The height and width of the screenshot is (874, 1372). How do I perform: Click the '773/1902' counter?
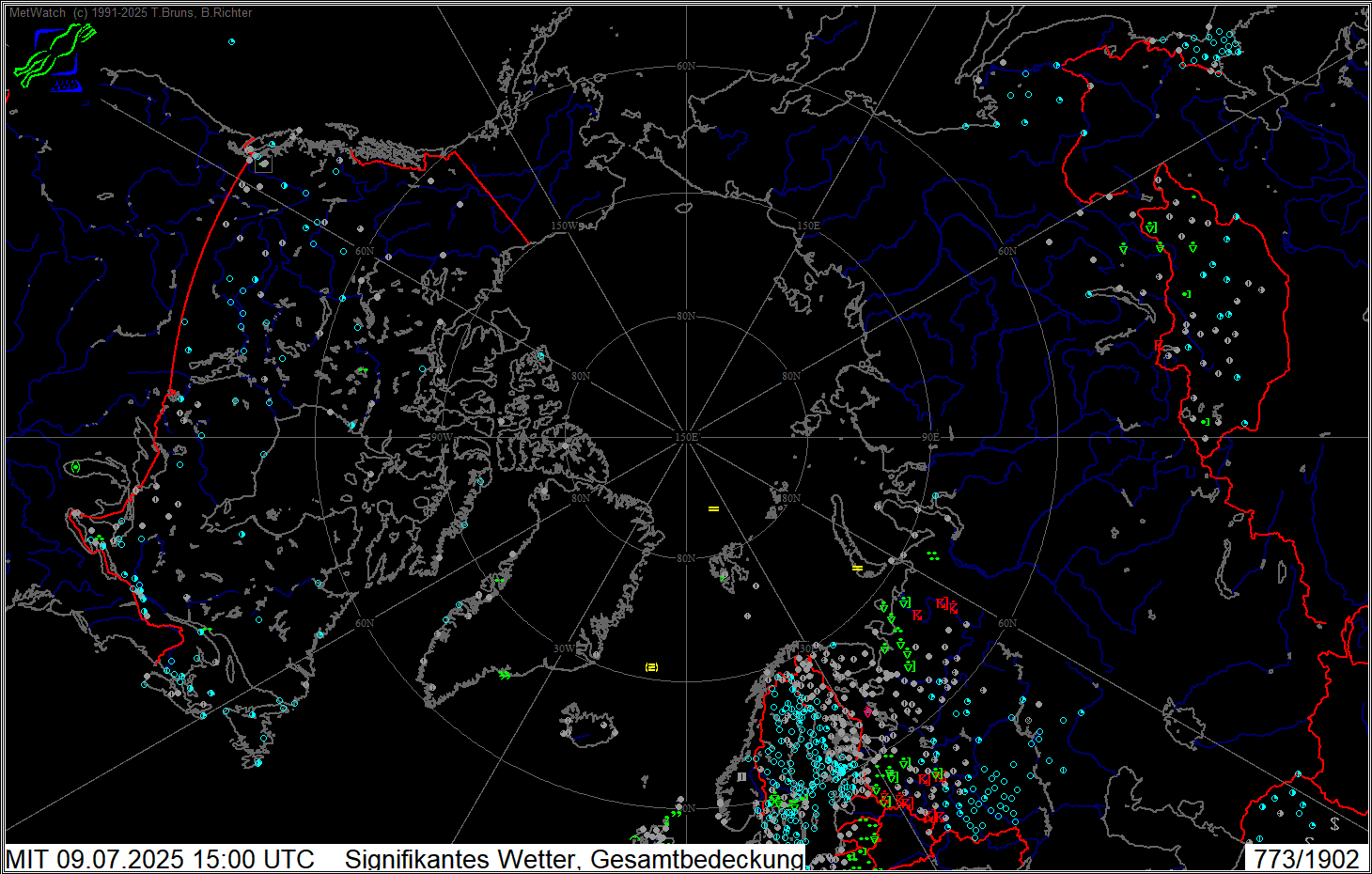tap(1307, 859)
